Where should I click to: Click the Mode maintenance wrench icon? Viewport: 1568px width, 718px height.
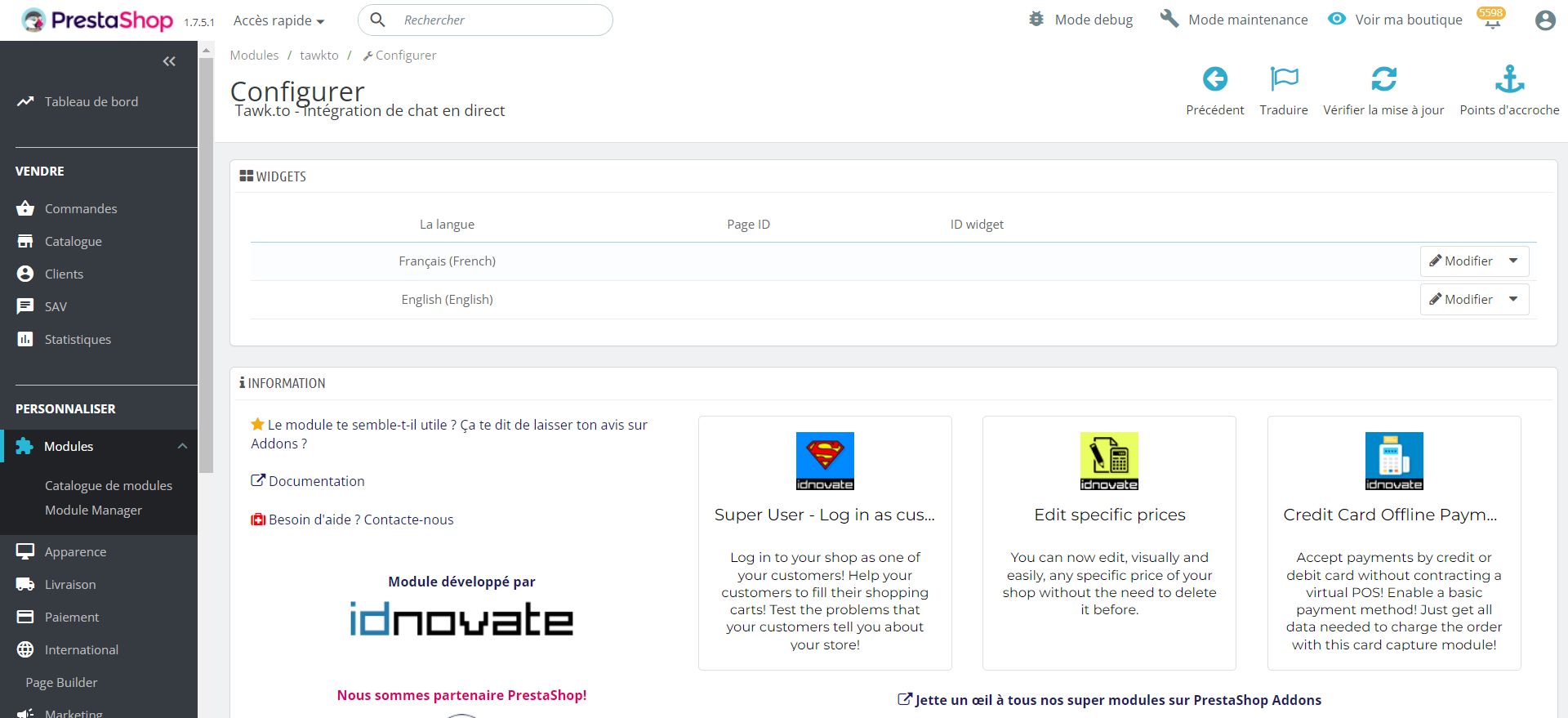click(1169, 19)
